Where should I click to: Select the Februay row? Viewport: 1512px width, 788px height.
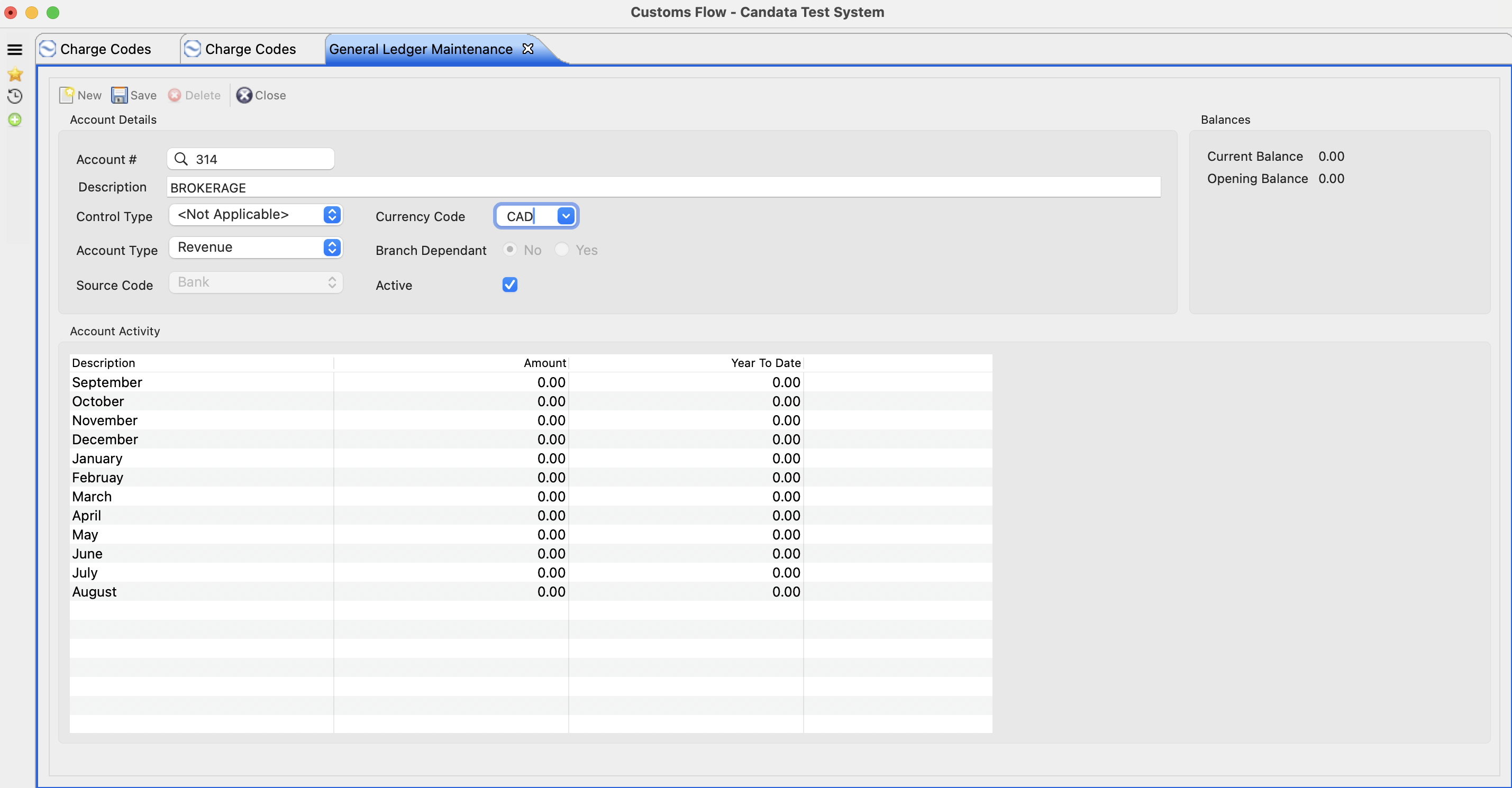coord(531,478)
